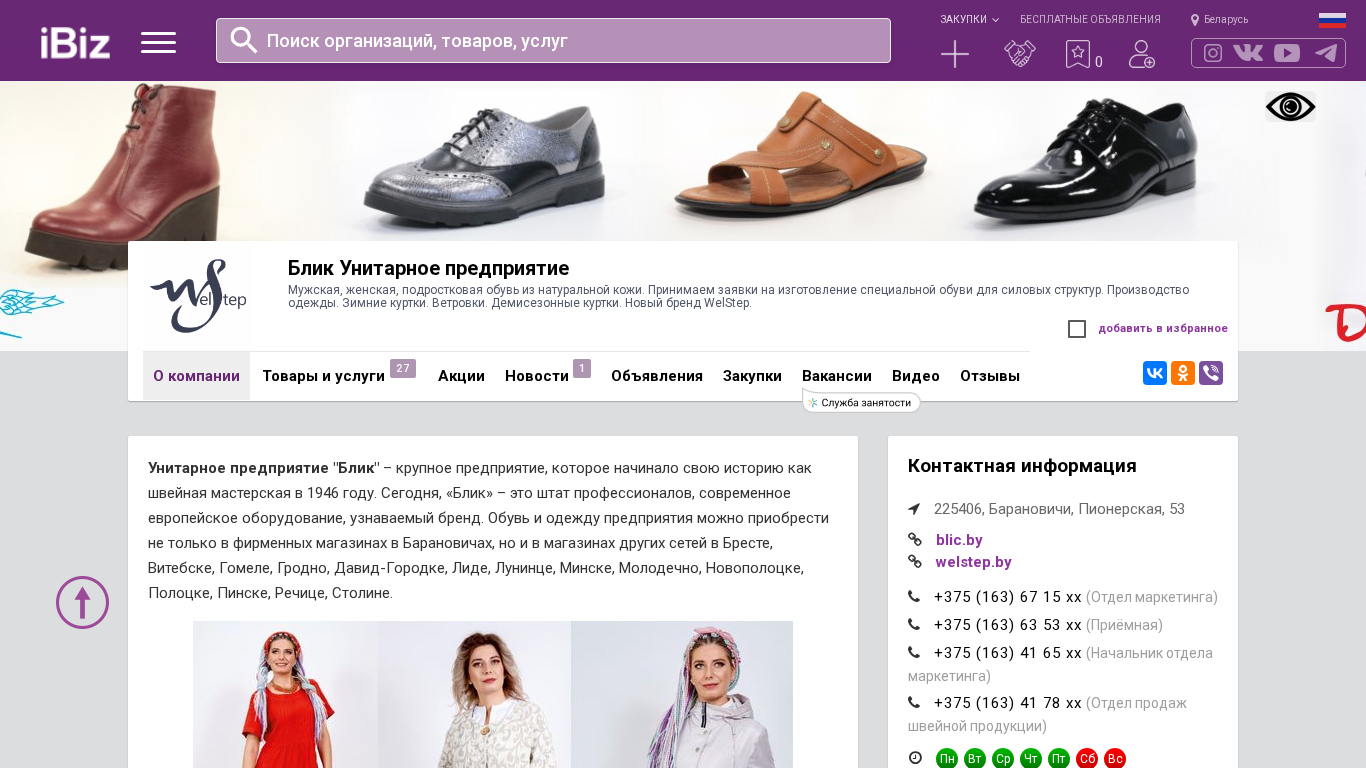1366x768 pixels.
Task: Open the О компании tab
Action: pos(196,376)
